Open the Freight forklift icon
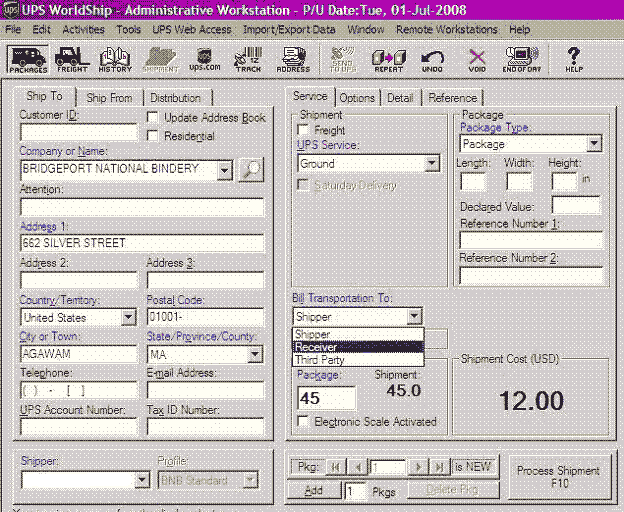The height and width of the screenshot is (512, 624). click(72, 60)
